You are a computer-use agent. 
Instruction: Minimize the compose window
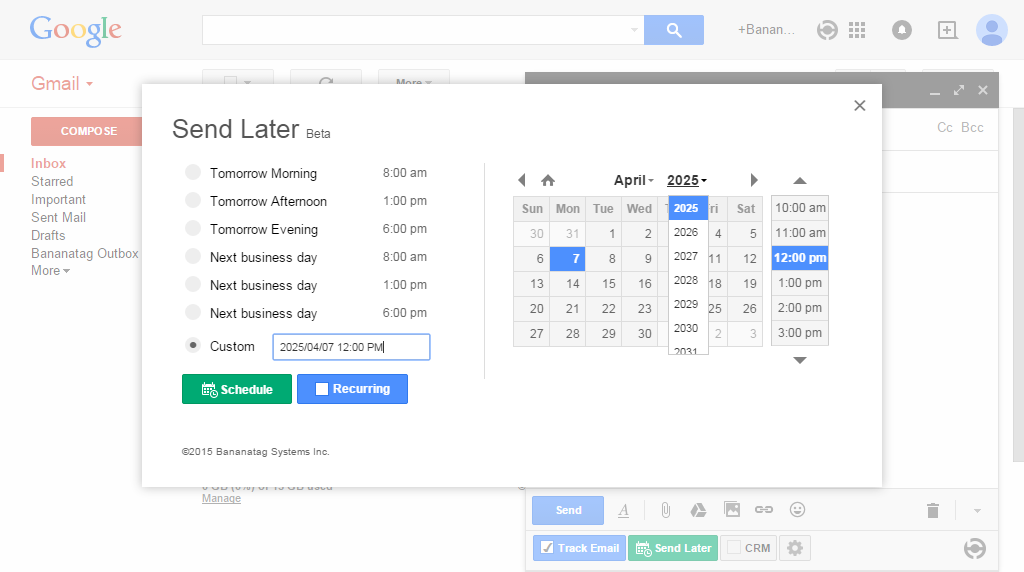click(935, 93)
